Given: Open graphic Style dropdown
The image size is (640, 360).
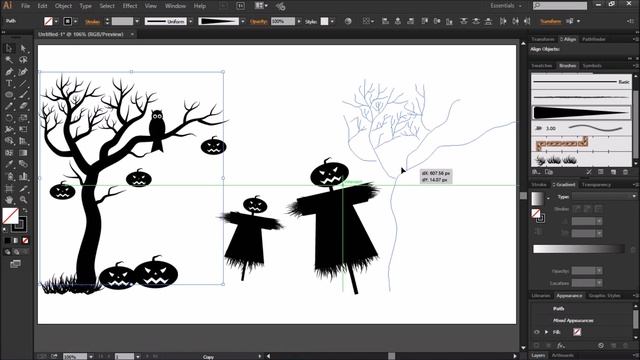Looking at the screenshot, I should click(332, 21).
